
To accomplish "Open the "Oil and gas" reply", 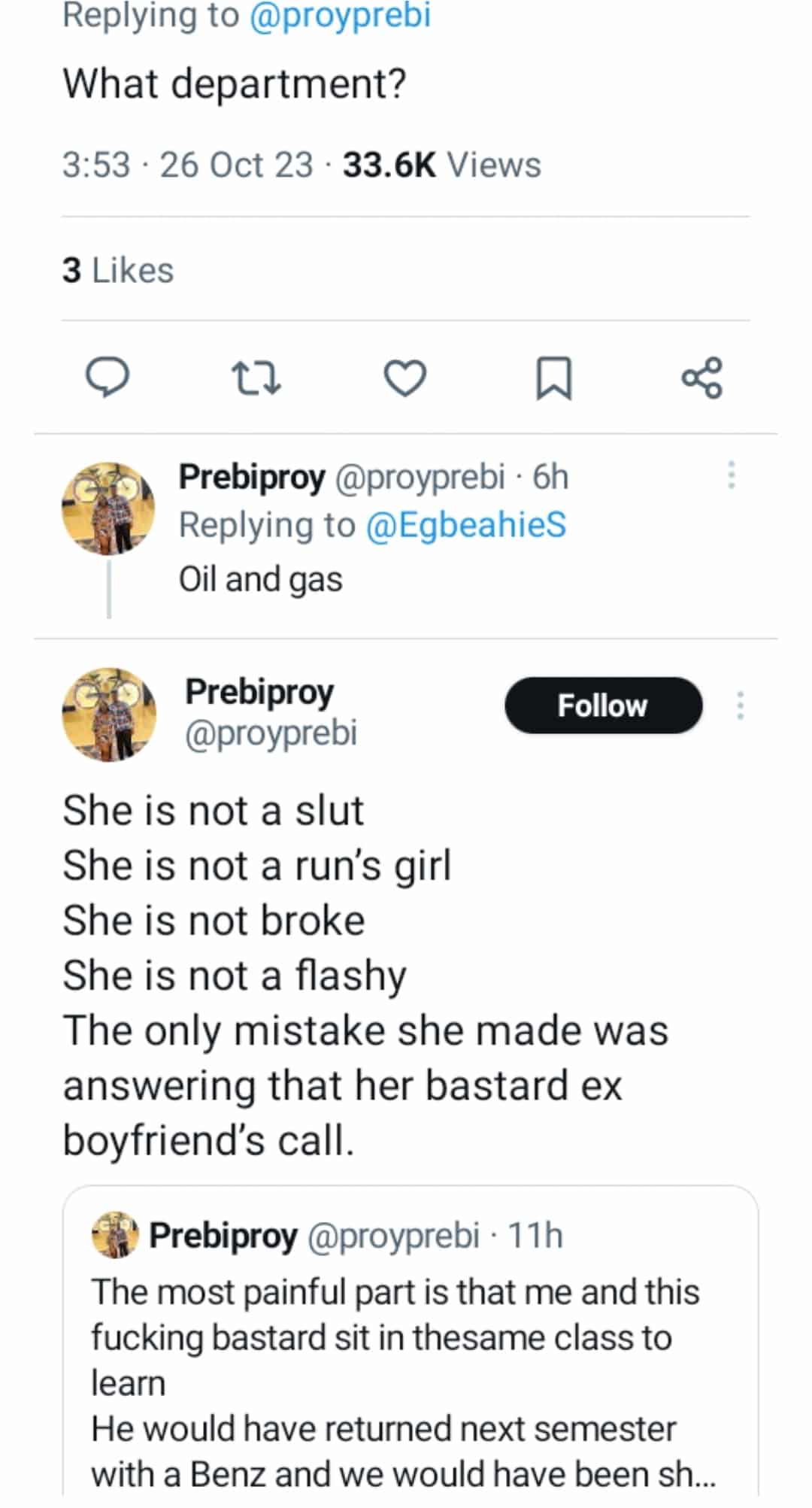I will 260,579.
